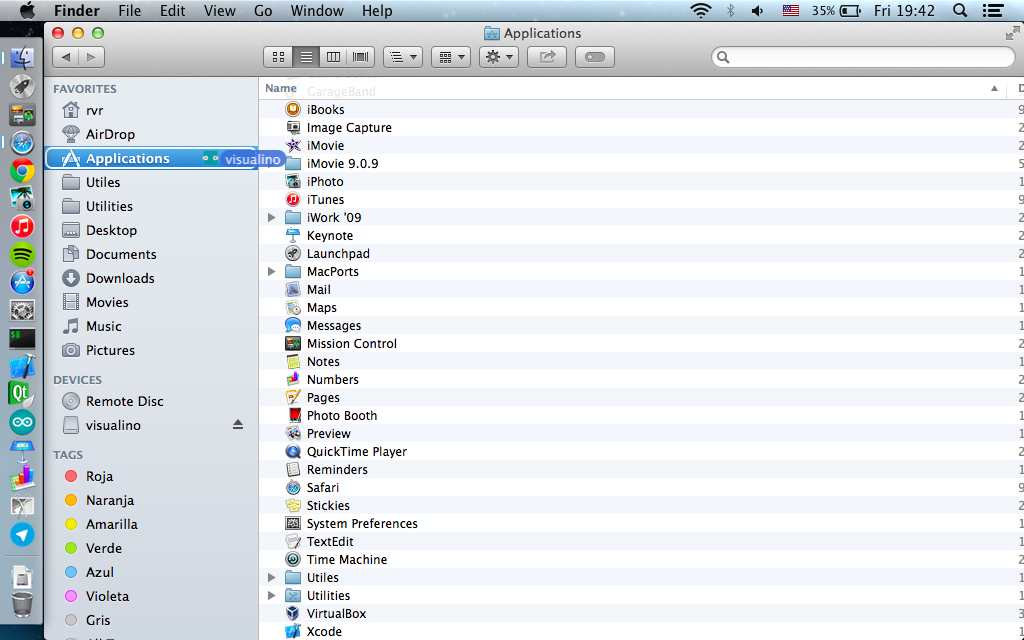Open the Trash in the Dock
The image size is (1024, 640).
[x=22, y=604]
